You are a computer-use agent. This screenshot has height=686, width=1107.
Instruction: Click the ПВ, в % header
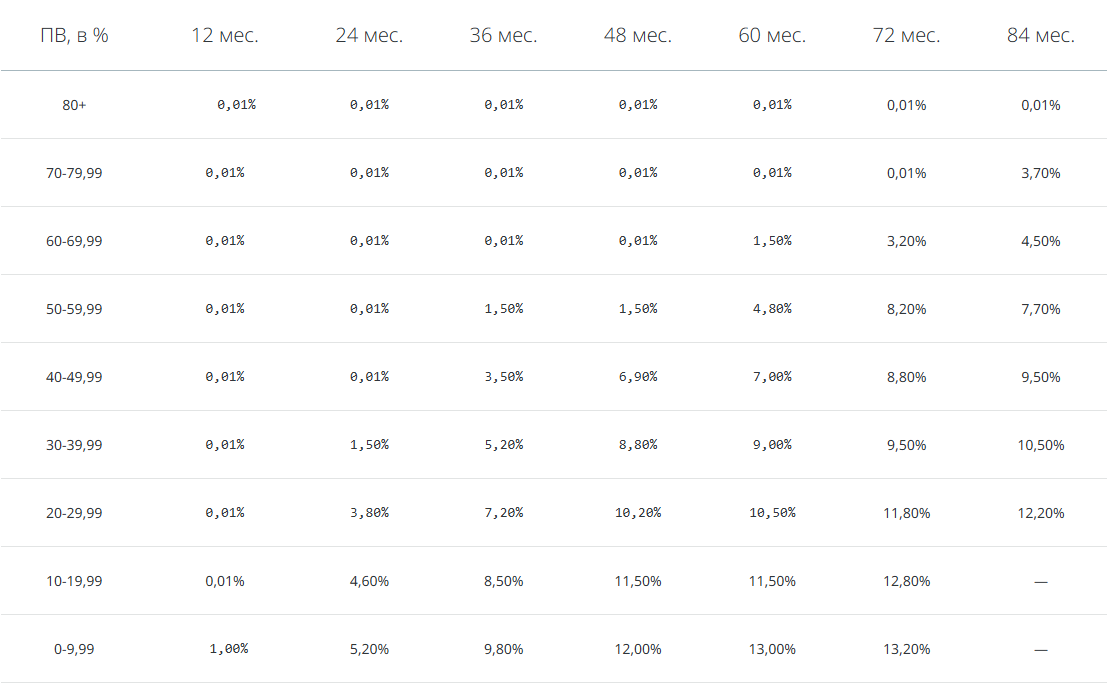[74, 35]
